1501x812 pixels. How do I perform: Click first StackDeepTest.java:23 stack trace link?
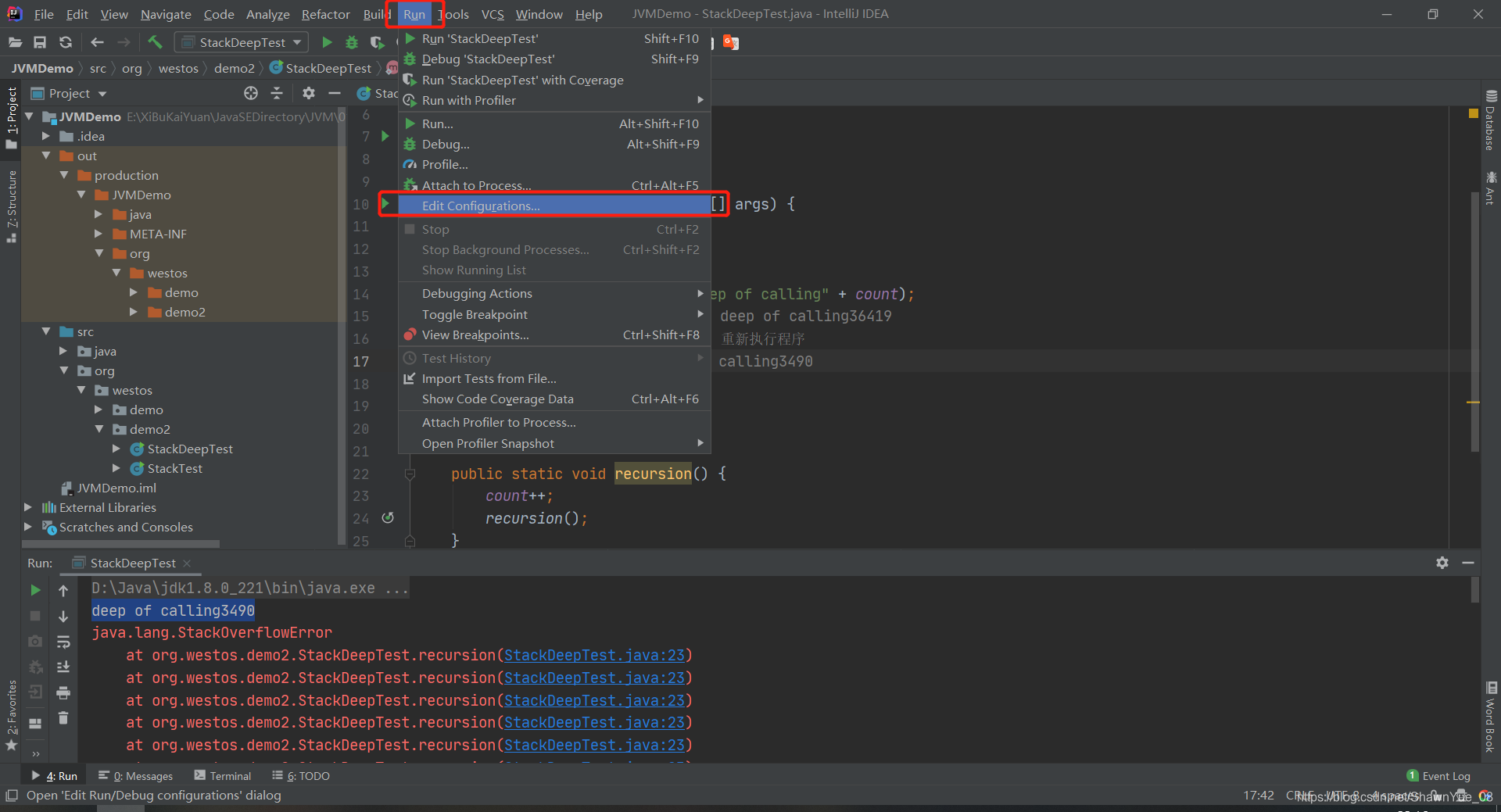tap(594, 655)
